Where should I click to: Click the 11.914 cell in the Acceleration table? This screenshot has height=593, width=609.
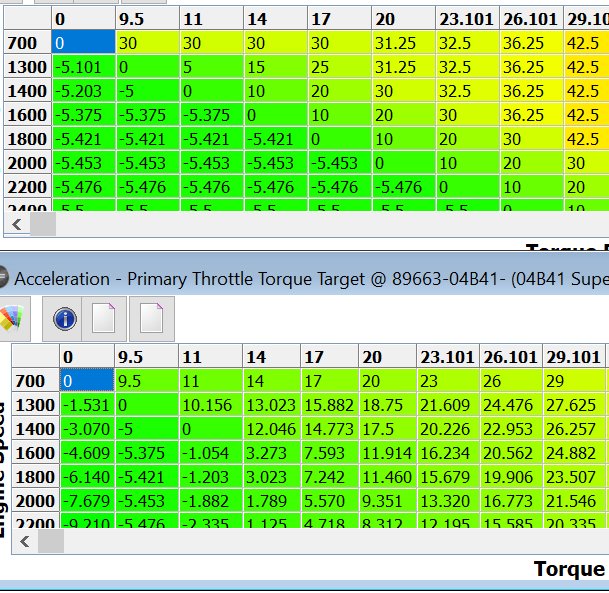pos(387,452)
